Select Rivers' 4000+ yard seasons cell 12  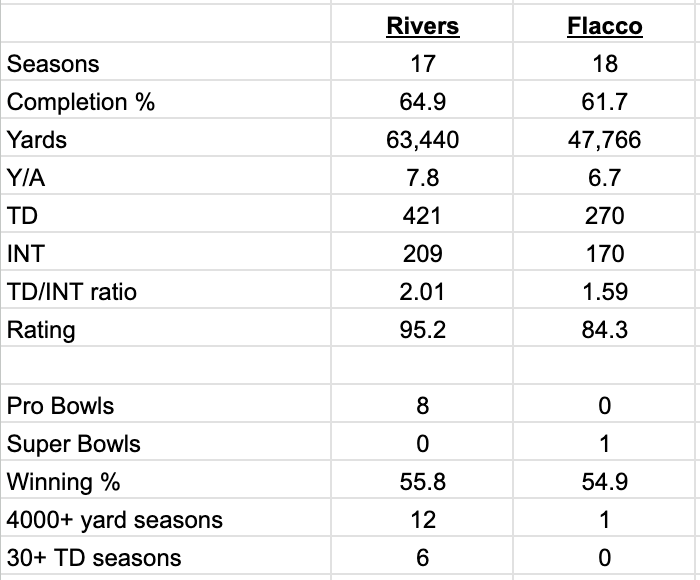[x=422, y=520]
